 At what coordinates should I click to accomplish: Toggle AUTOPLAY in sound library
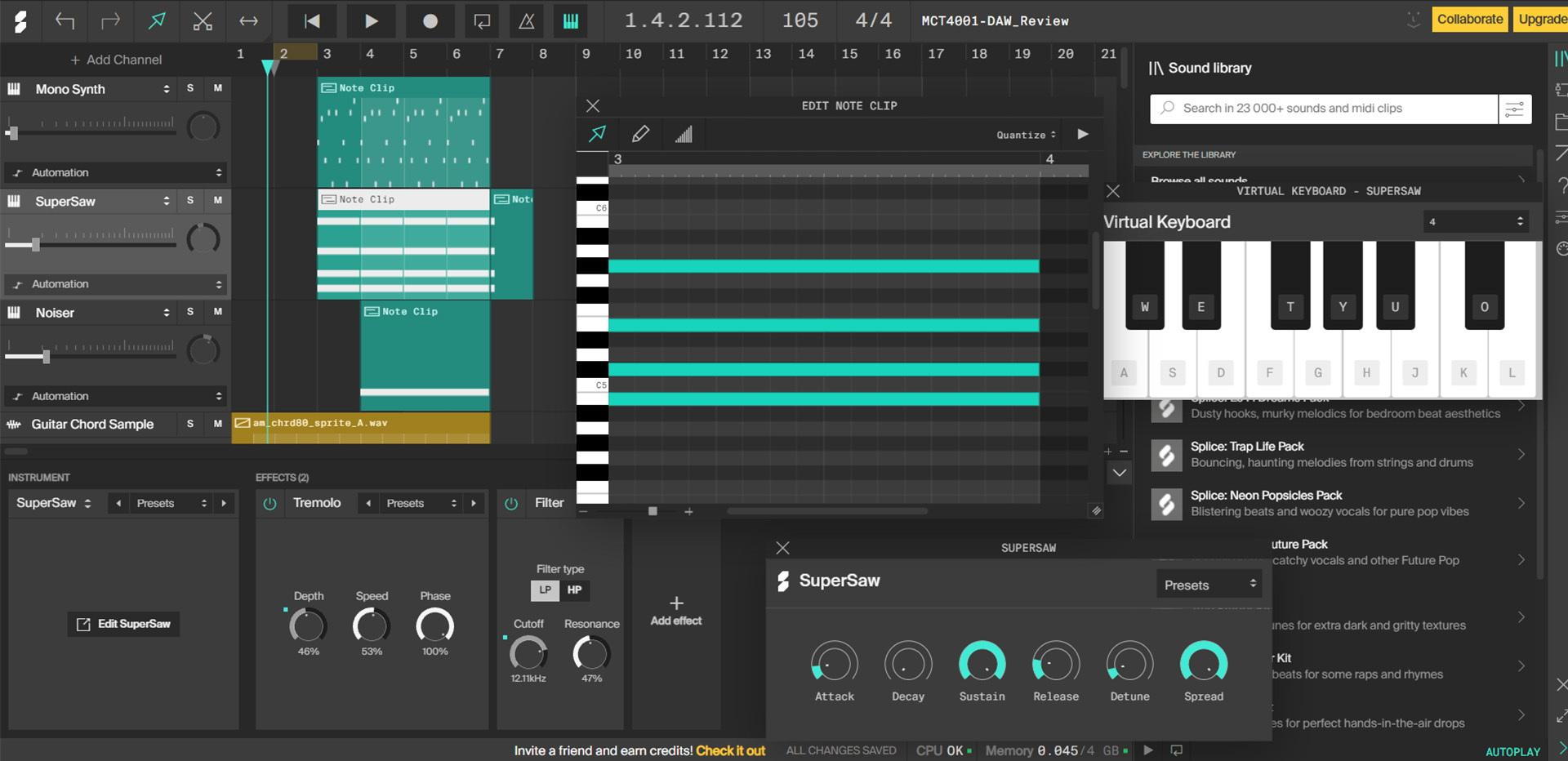pyautogui.click(x=1512, y=751)
